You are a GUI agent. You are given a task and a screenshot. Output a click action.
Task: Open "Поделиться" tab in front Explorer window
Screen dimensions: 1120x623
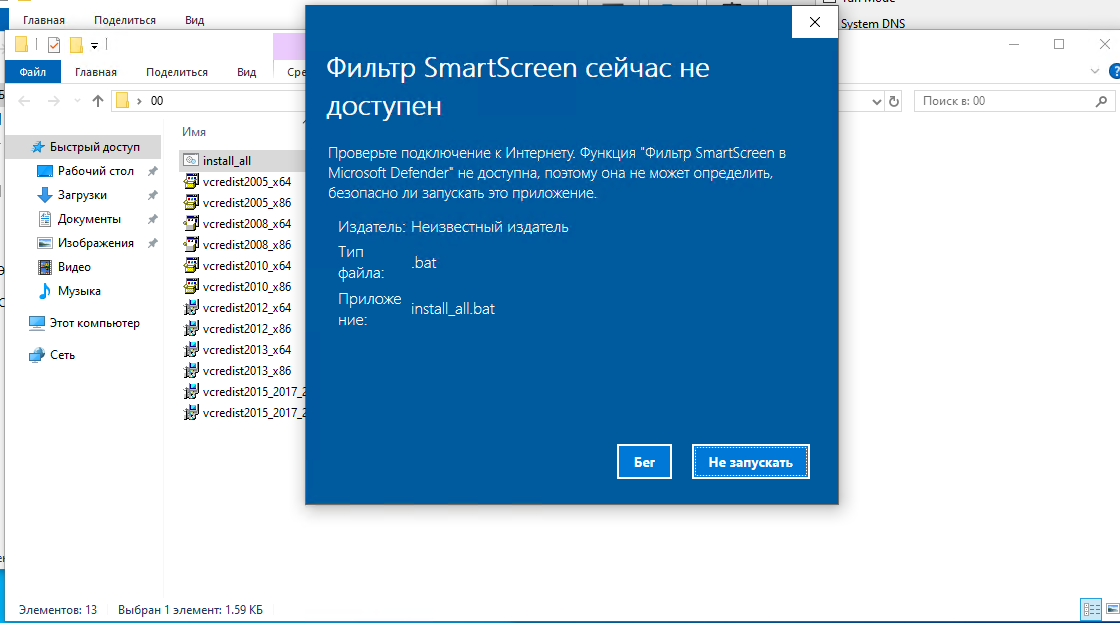(x=176, y=72)
